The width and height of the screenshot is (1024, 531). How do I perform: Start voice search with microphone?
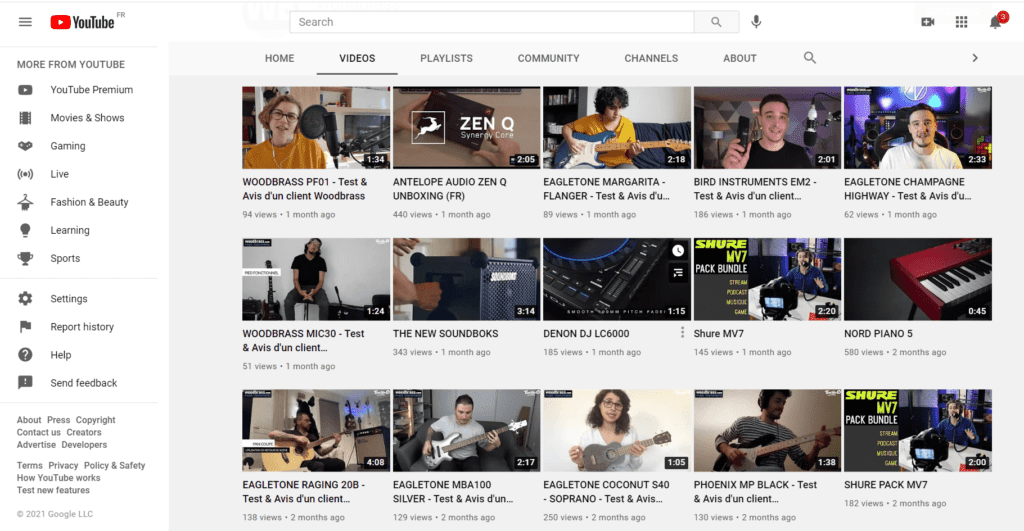tap(756, 22)
